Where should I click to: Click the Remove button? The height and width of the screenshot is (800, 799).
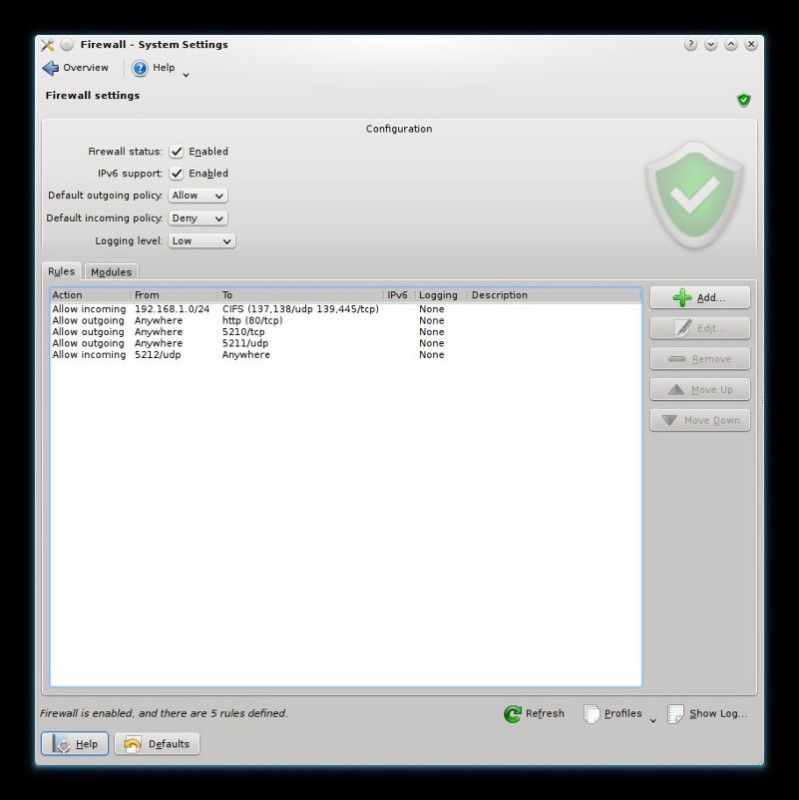[x=700, y=359]
